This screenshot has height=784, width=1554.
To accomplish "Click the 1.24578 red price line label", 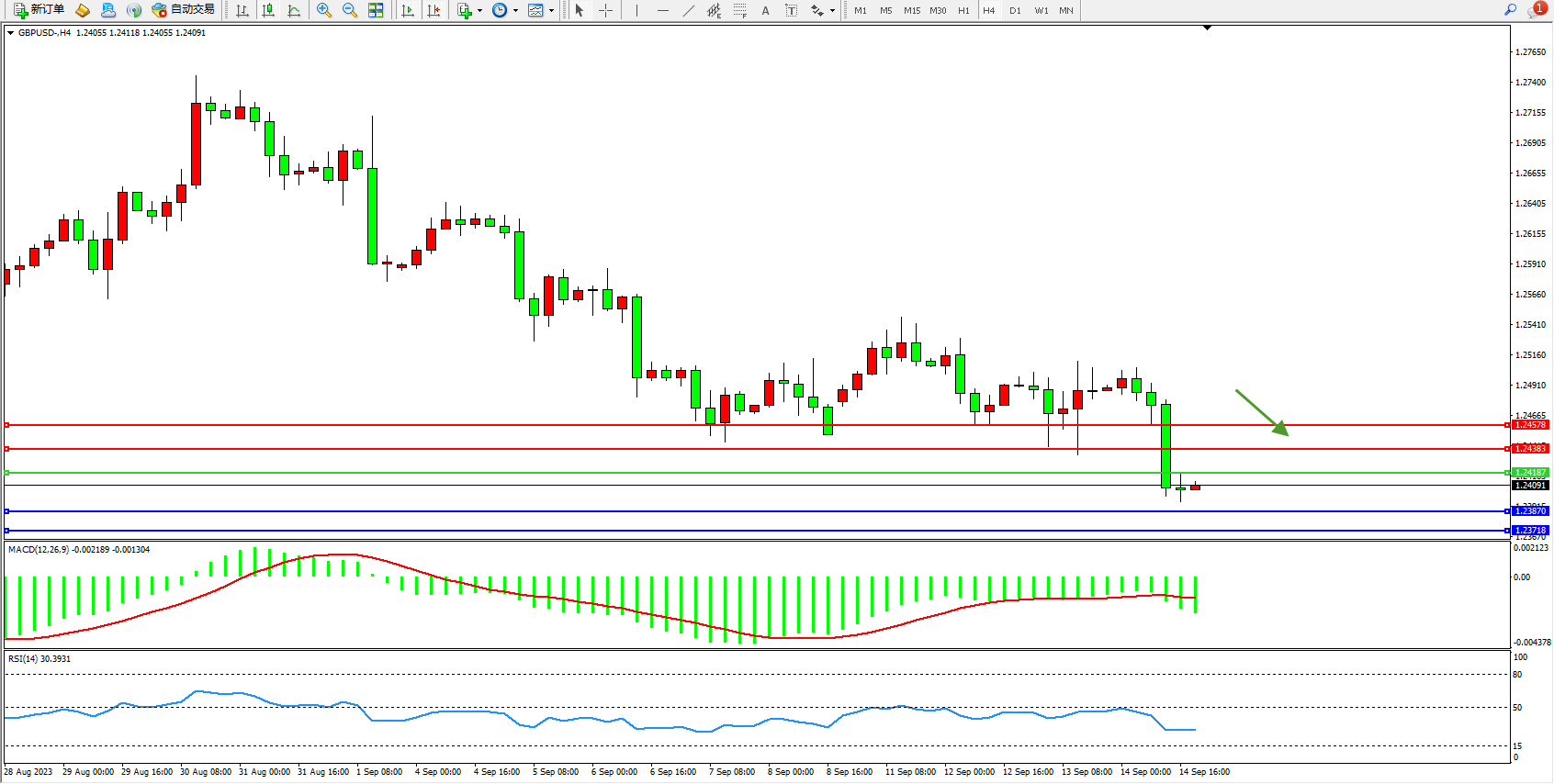I will click(x=1530, y=425).
